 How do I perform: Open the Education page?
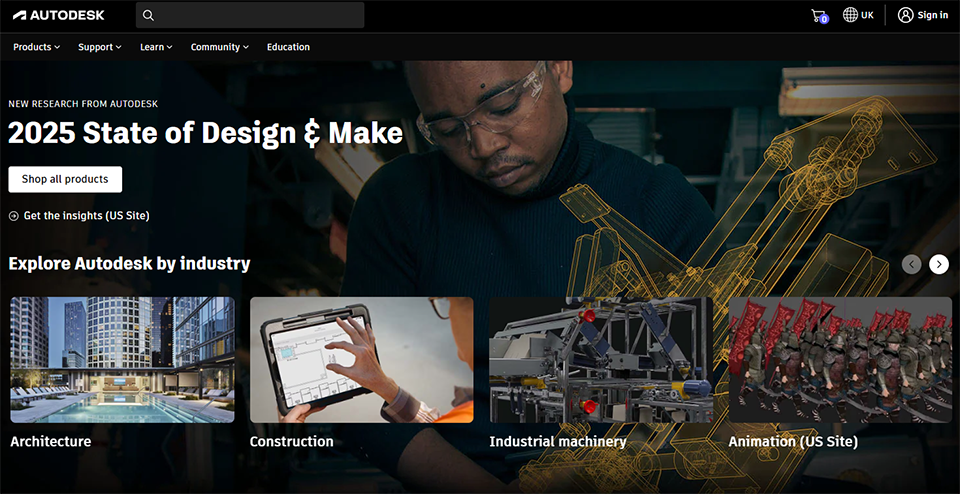coord(288,47)
